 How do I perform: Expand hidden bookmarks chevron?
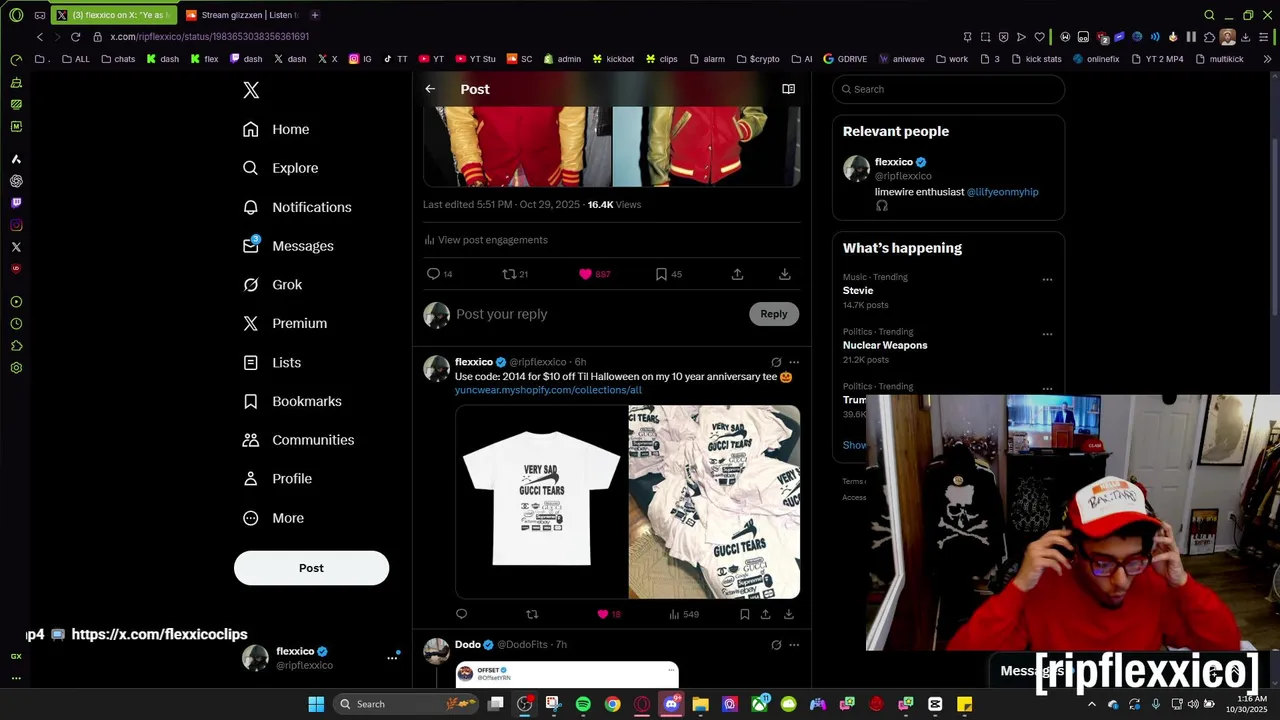(1267, 59)
